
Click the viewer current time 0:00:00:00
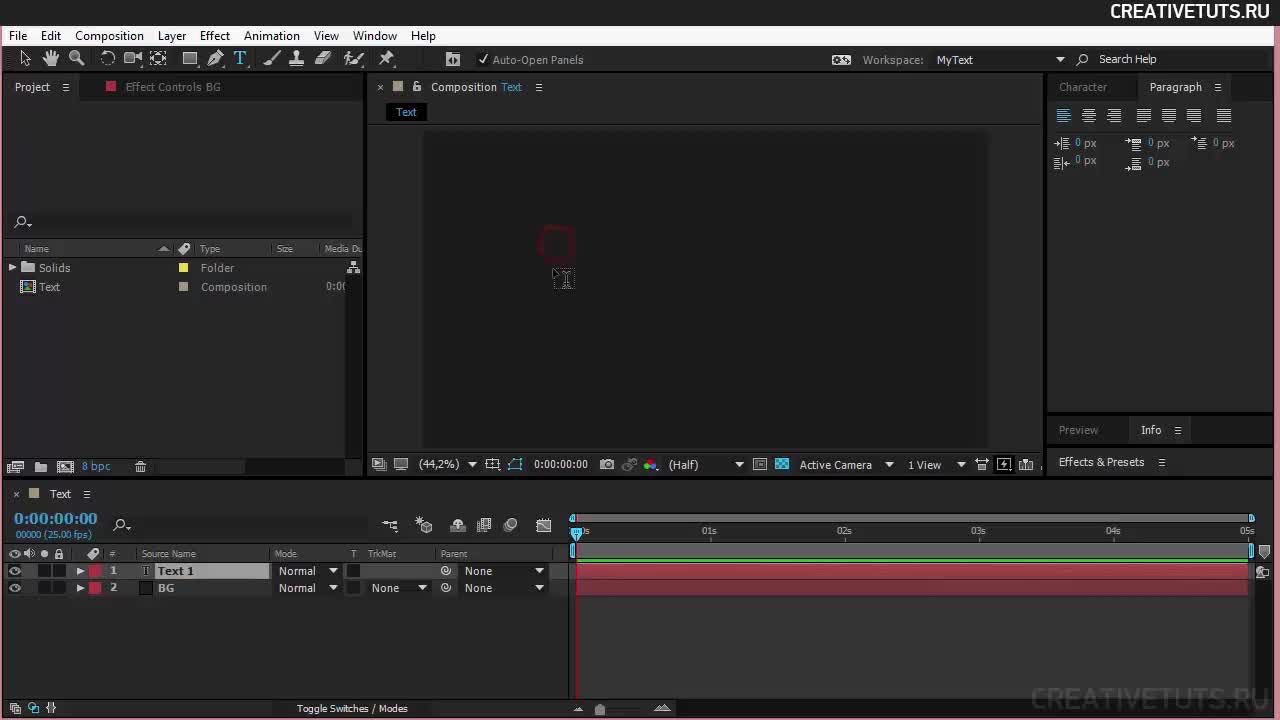(560, 465)
